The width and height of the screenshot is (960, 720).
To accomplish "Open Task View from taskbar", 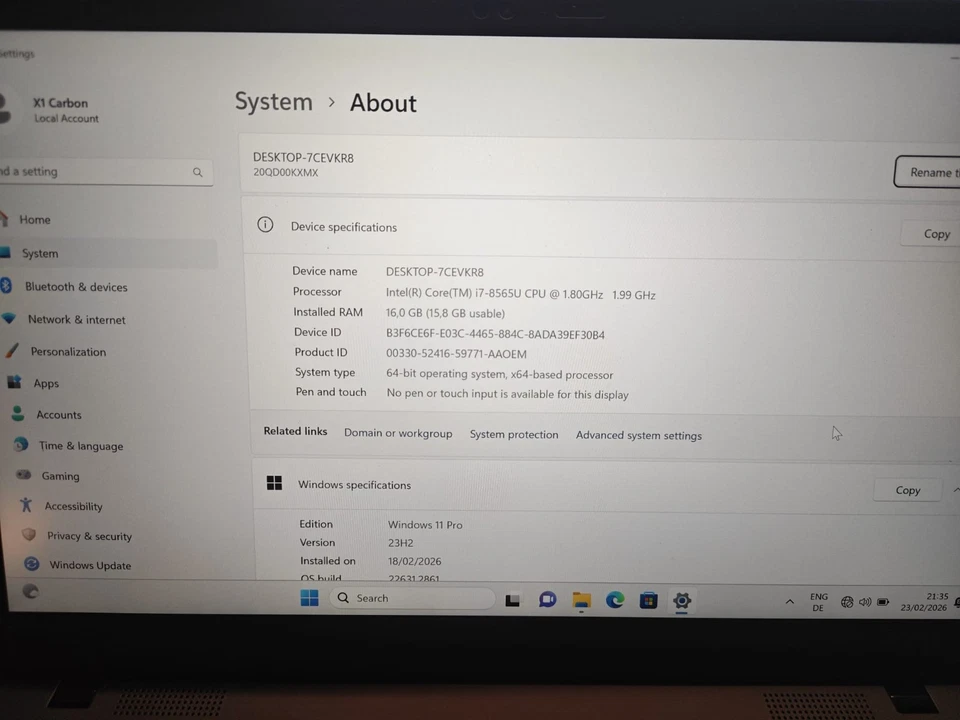I will 512,600.
